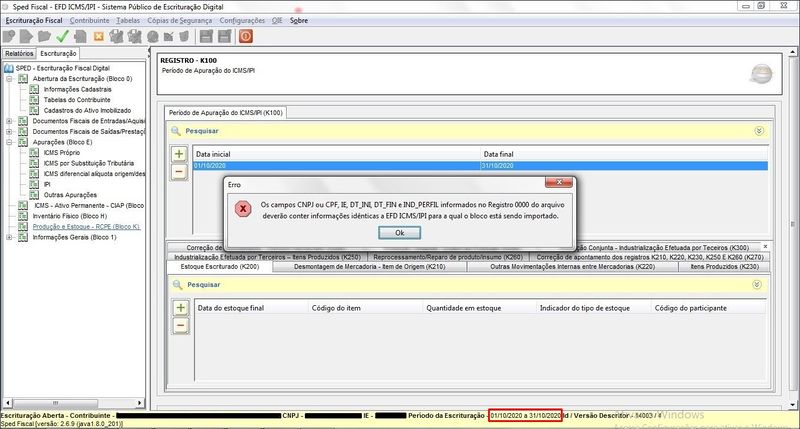Image resolution: width=800 pixels, height=429 pixels.
Task: Collapse Abertura da Escrituração (Bloco 0) node
Action: (x=9, y=79)
